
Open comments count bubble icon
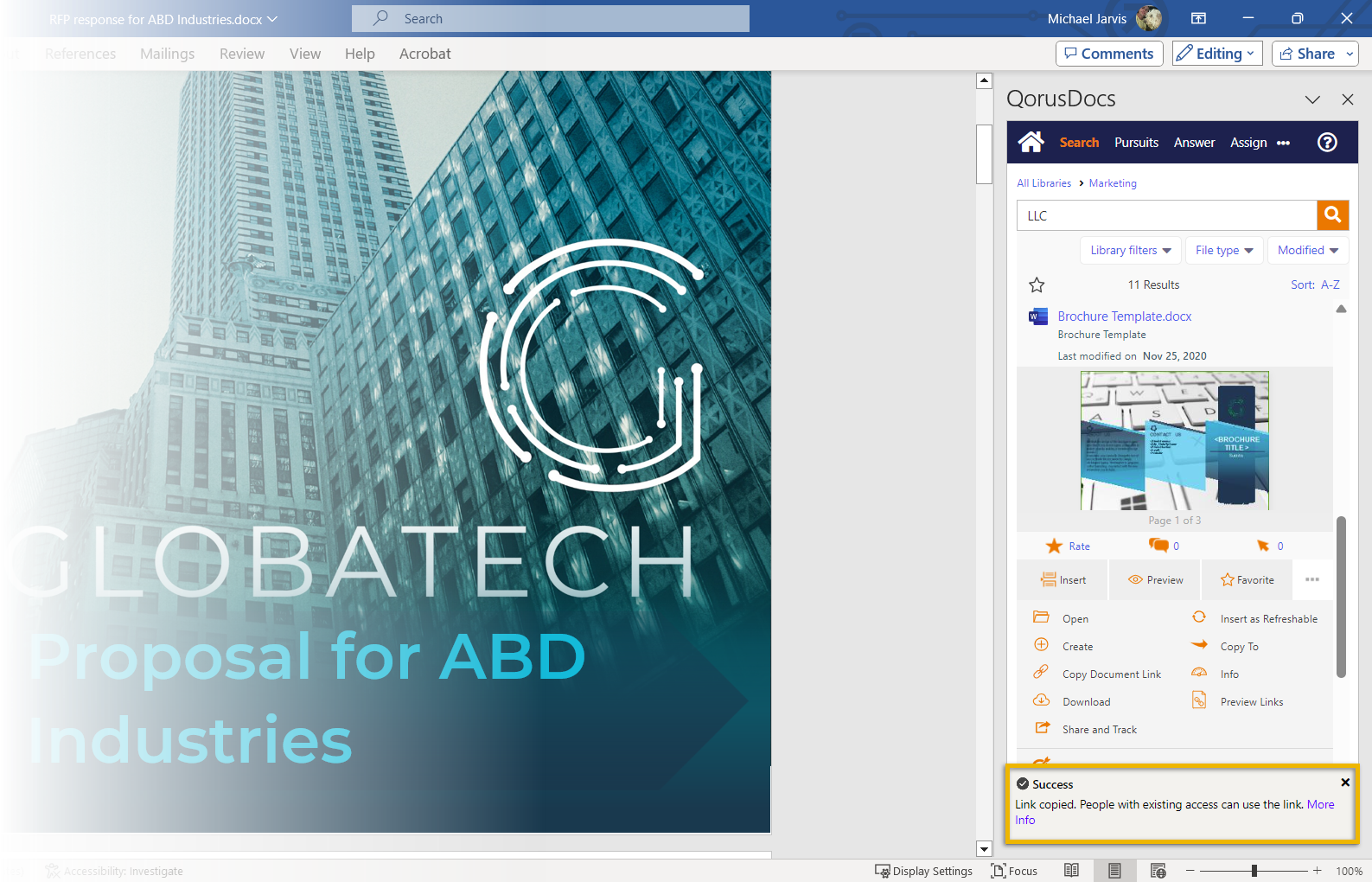[x=1158, y=545]
